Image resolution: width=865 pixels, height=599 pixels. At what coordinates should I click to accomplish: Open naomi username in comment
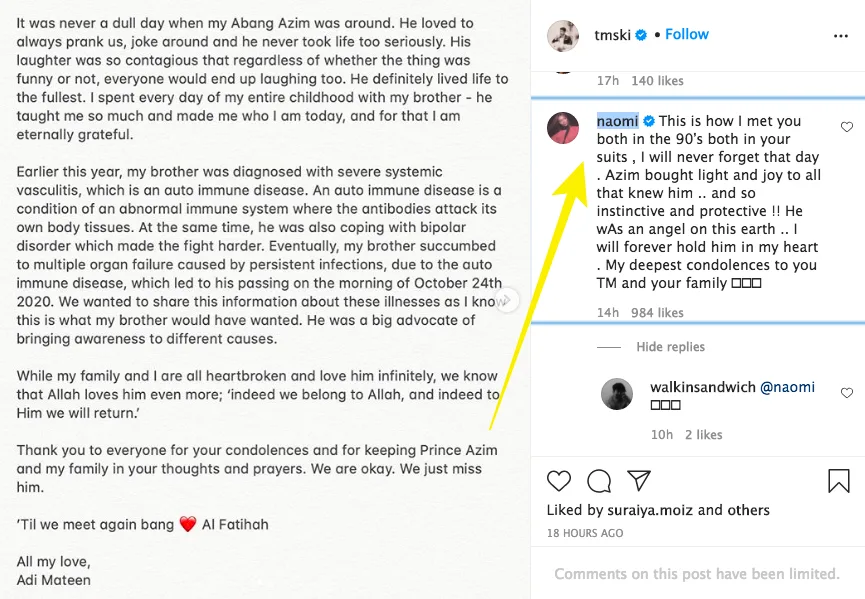(x=617, y=121)
